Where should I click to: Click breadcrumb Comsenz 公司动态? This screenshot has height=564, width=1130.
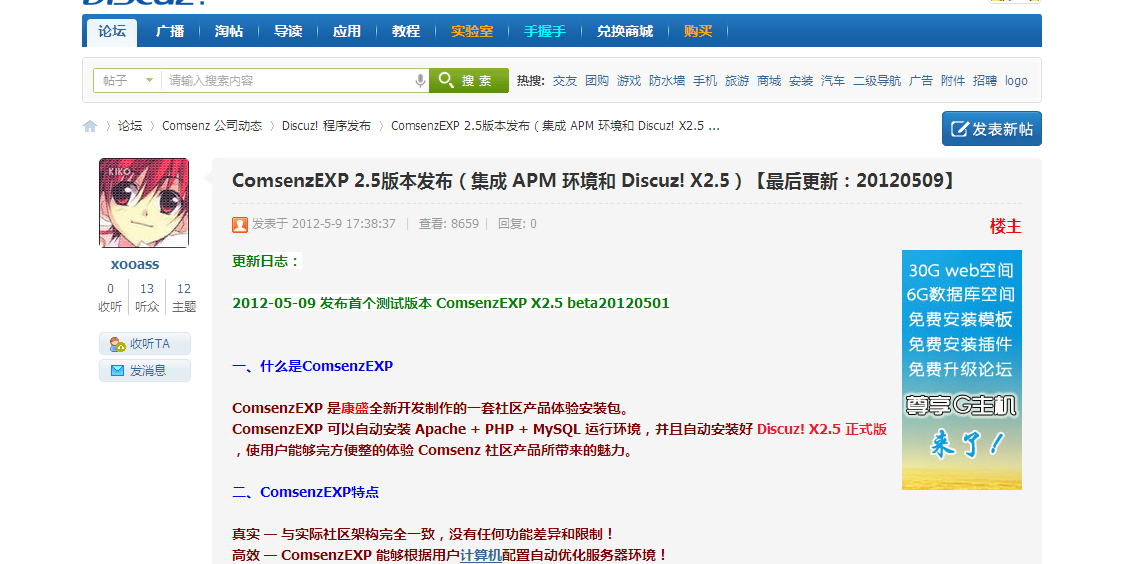point(212,126)
